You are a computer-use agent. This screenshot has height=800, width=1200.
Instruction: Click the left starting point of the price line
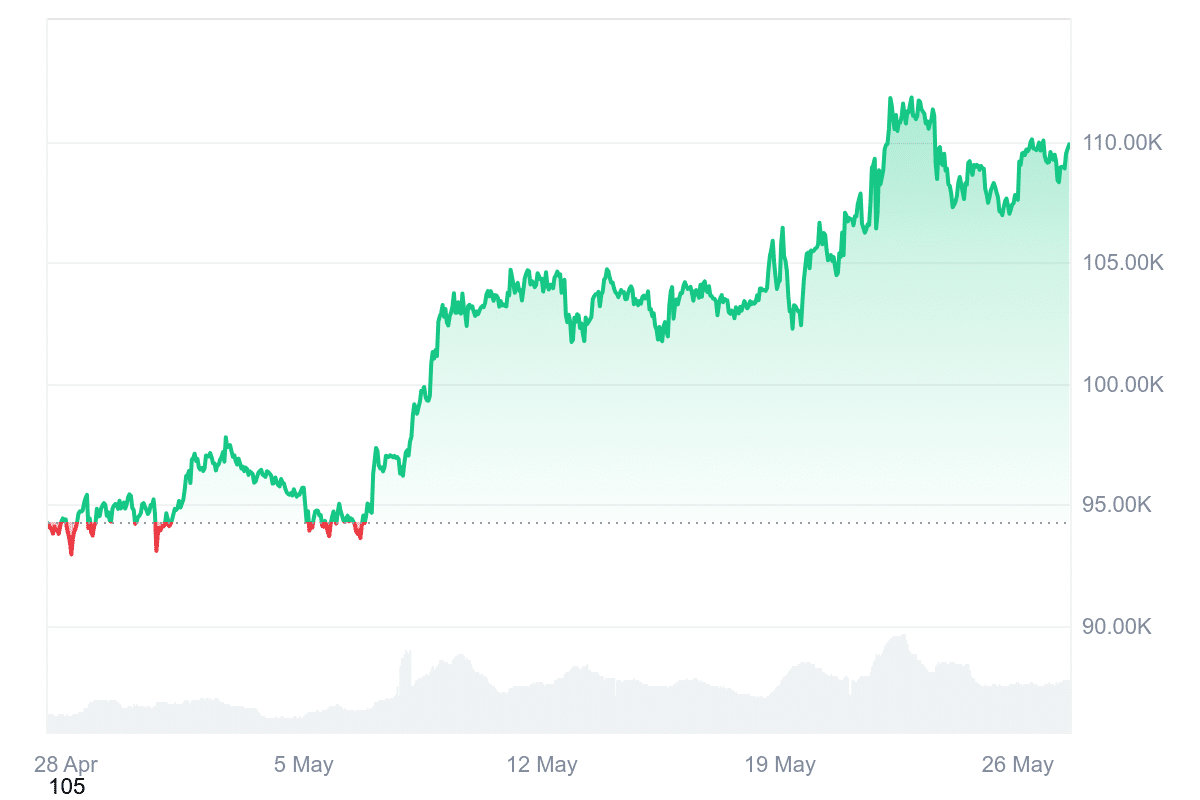(x=48, y=524)
